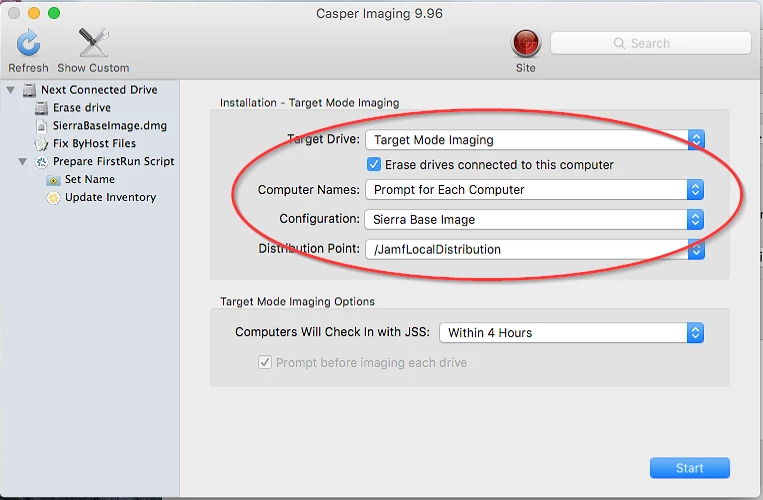Collapse the Next Connected Drive tree
Image resolution: width=763 pixels, height=500 pixels.
tap(11, 90)
